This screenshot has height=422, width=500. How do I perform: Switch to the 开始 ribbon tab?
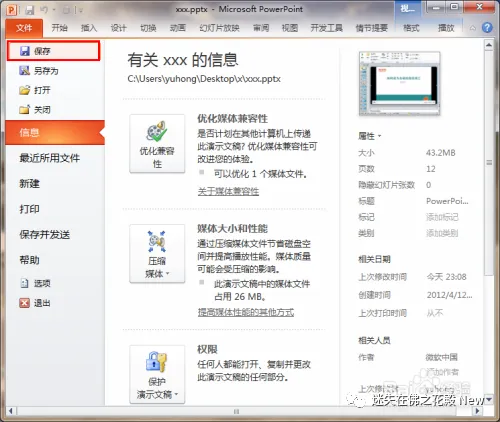[x=60, y=28]
